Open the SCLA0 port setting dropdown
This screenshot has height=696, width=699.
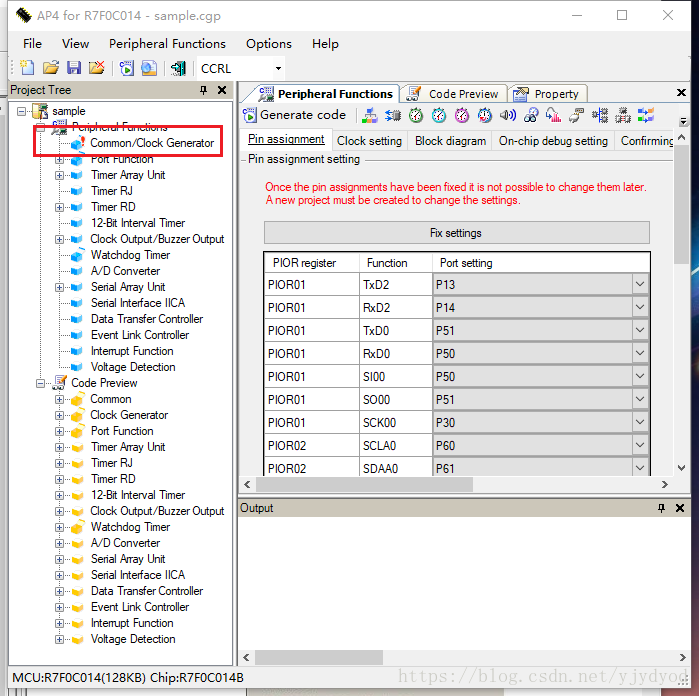click(x=640, y=445)
